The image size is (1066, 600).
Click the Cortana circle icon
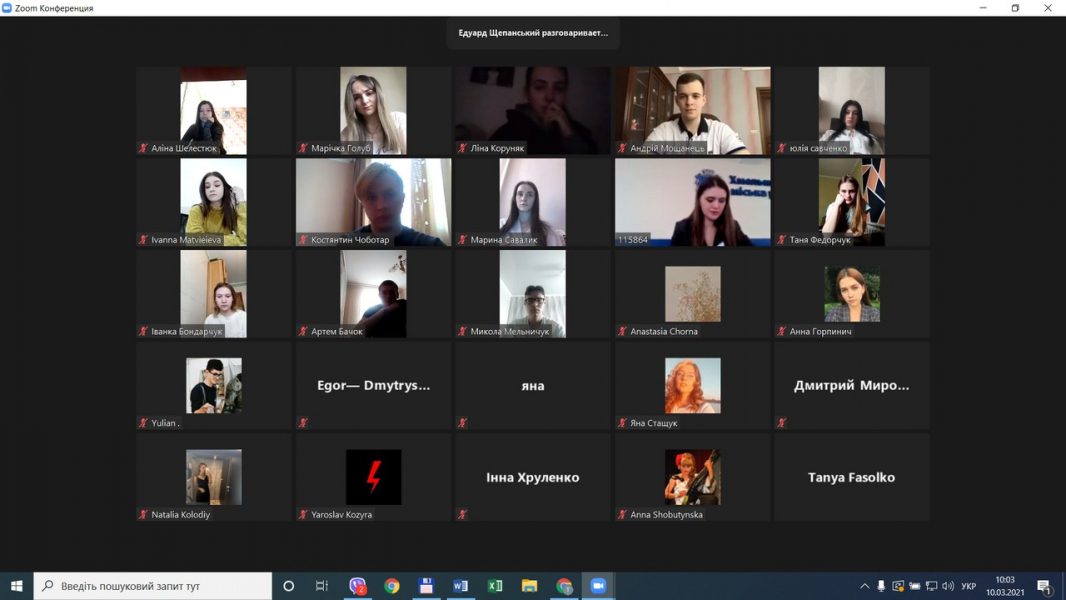(289, 586)
